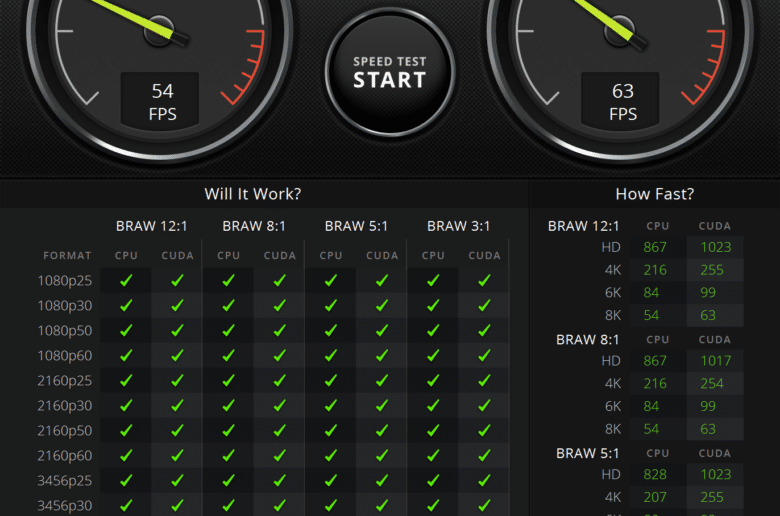Click checkmark for 2160p25 BRAW 12:1 CPU
Screen dimensions: 780x516
click(126, 381)
